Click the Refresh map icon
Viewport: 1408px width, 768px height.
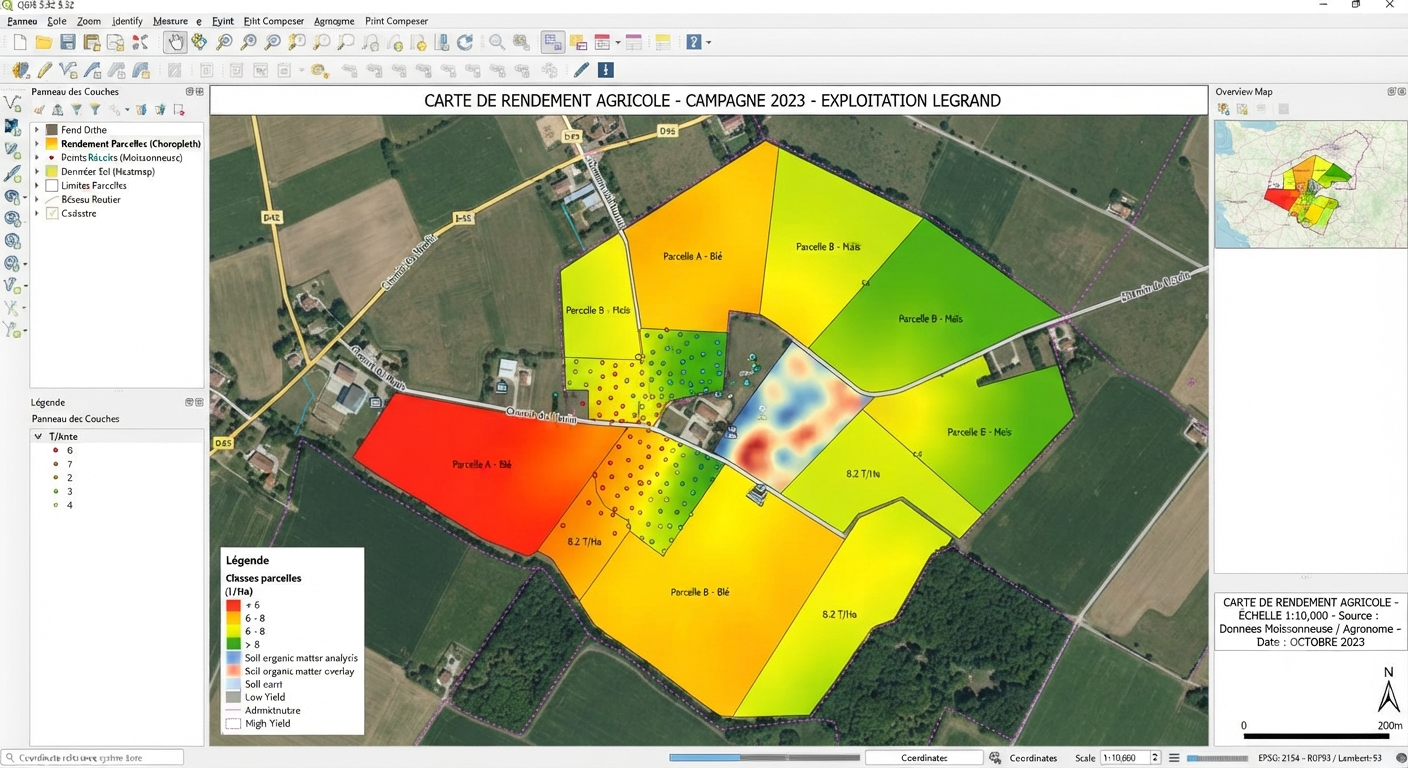[465, 42]
